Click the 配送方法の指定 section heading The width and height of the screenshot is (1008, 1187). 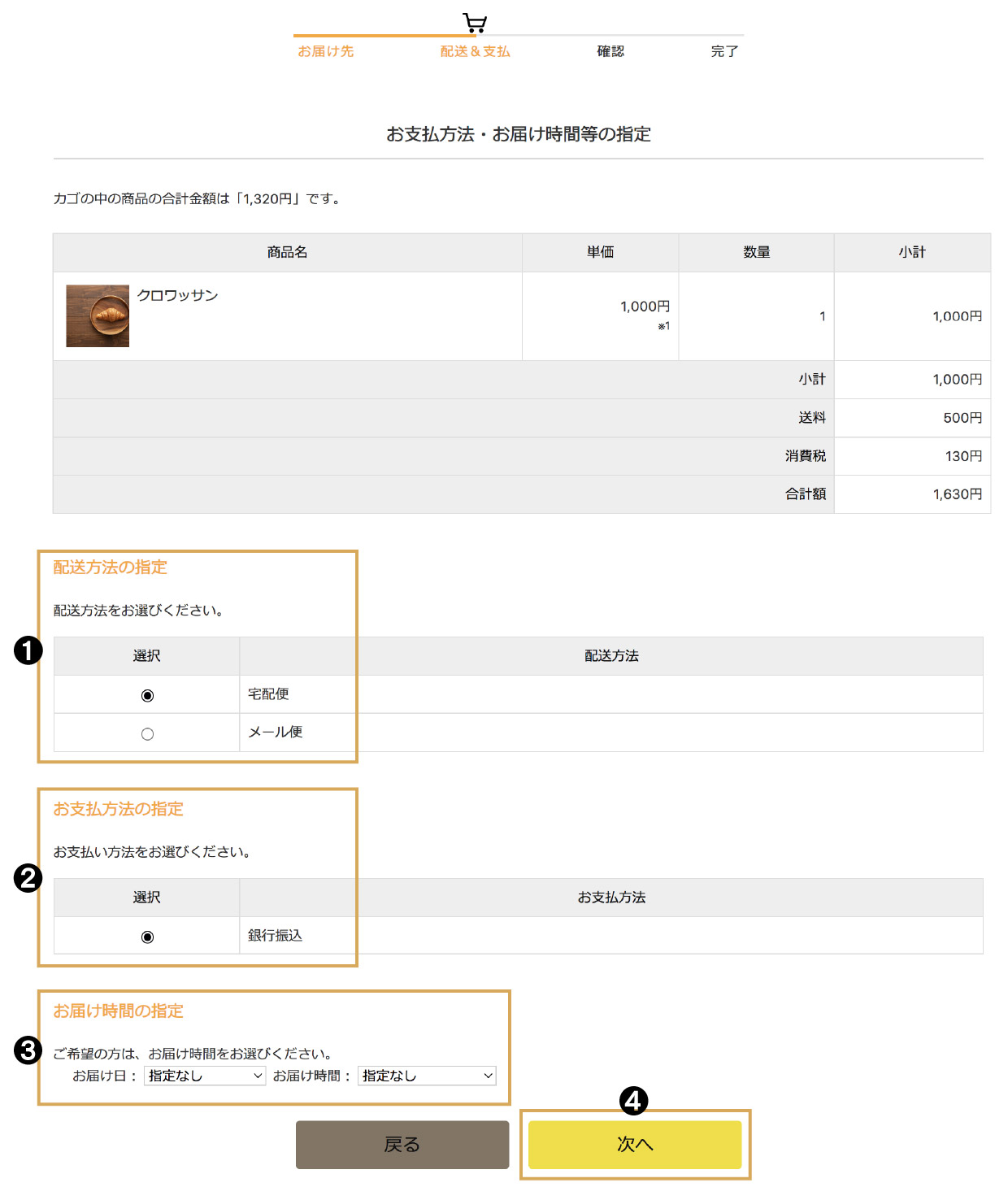111,567
